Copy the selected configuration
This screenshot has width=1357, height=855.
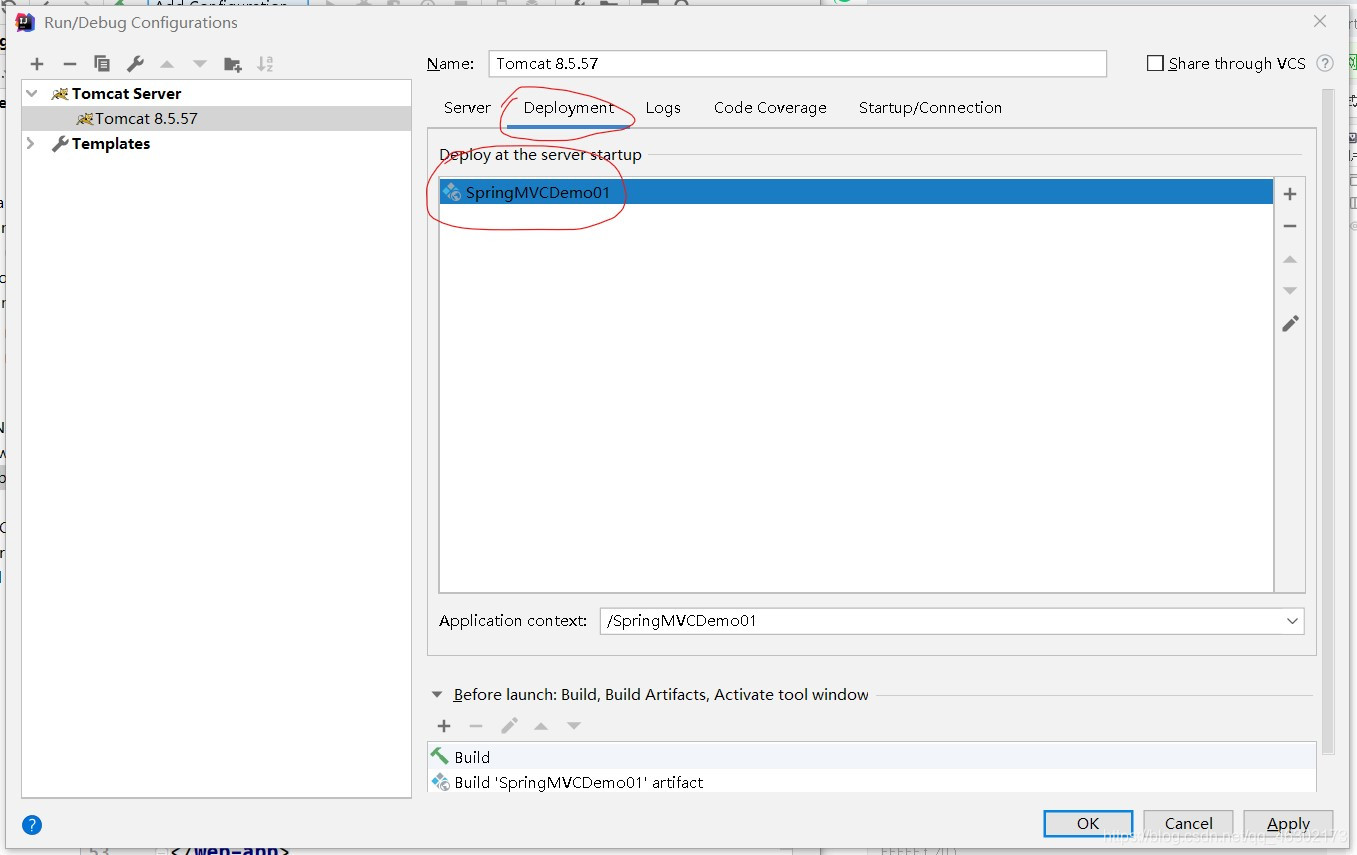click(x=102, y=64)
